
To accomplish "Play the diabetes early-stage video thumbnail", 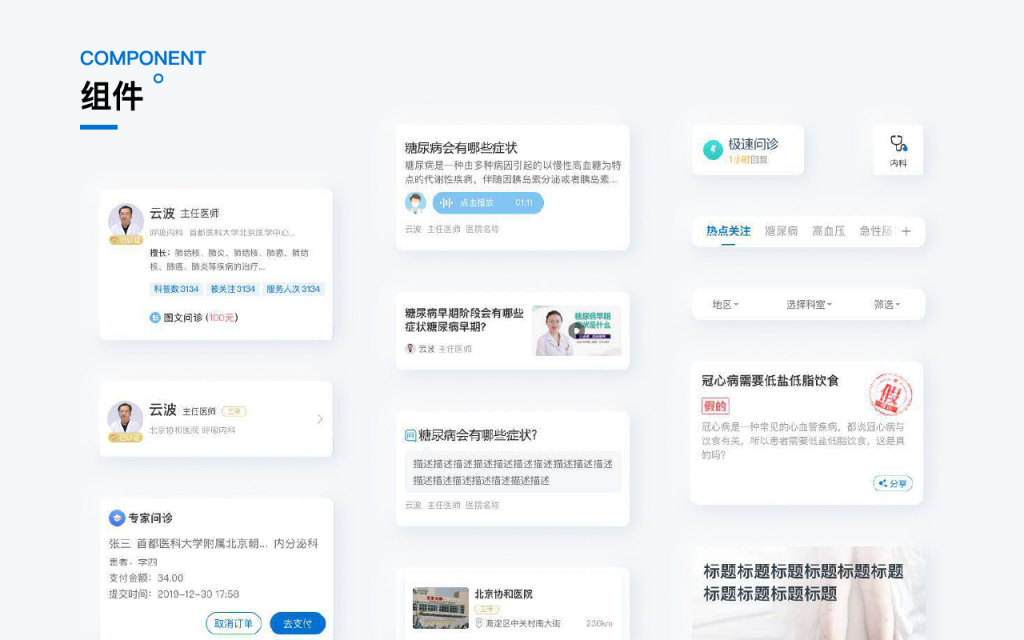I will pos(576,331).
